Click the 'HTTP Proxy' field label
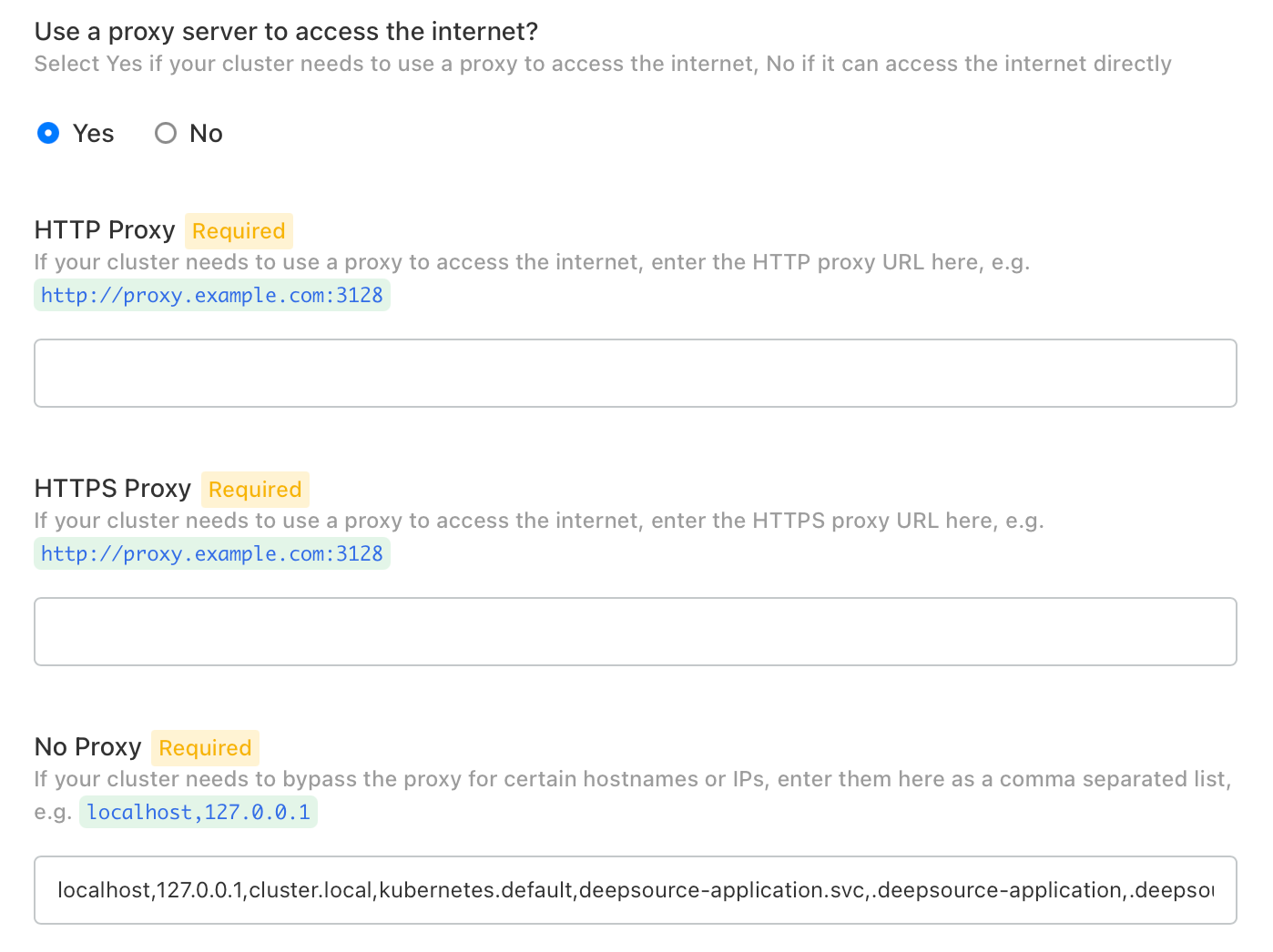Viewport: 1273px width, 952px height. tap(105, 230)
